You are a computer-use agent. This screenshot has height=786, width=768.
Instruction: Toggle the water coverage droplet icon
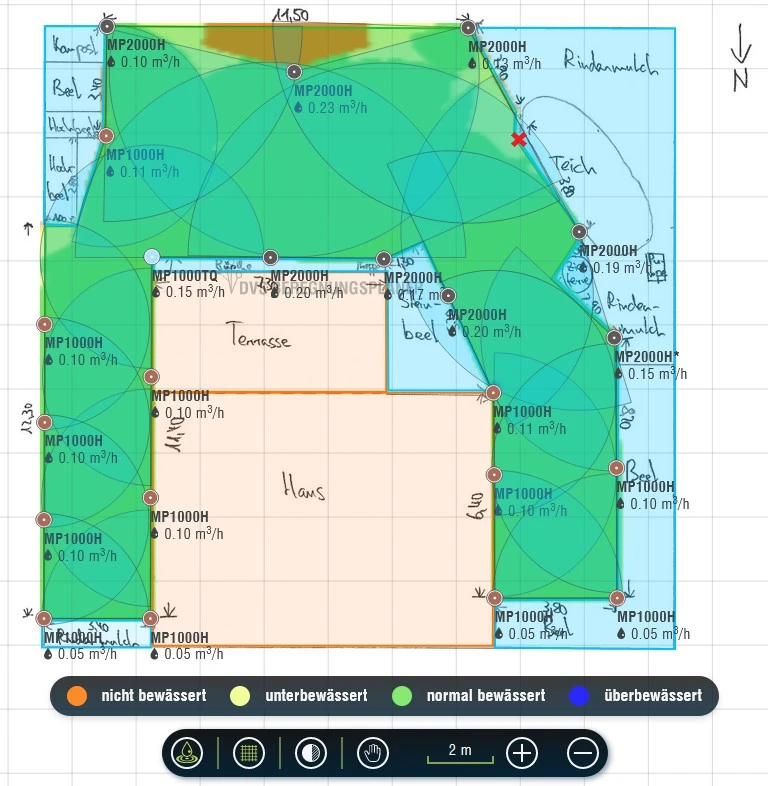pyautogui.click(x=187, y=753)
